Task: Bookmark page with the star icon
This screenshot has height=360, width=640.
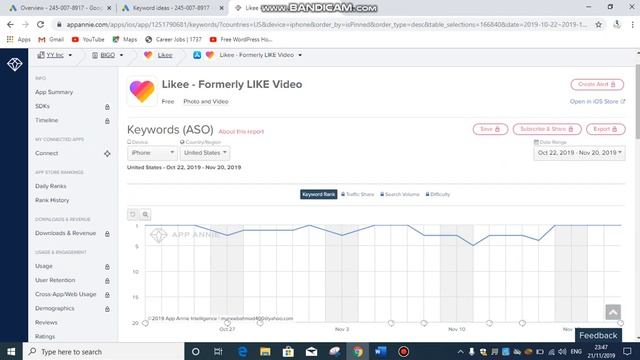Action: [598, 24]
